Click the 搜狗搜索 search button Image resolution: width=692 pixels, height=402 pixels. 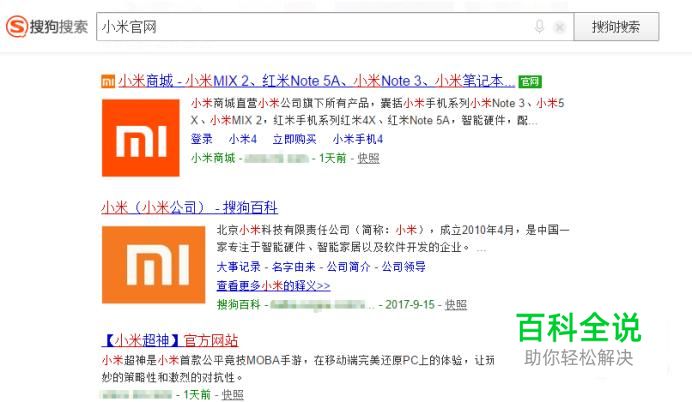click(616, 27)
